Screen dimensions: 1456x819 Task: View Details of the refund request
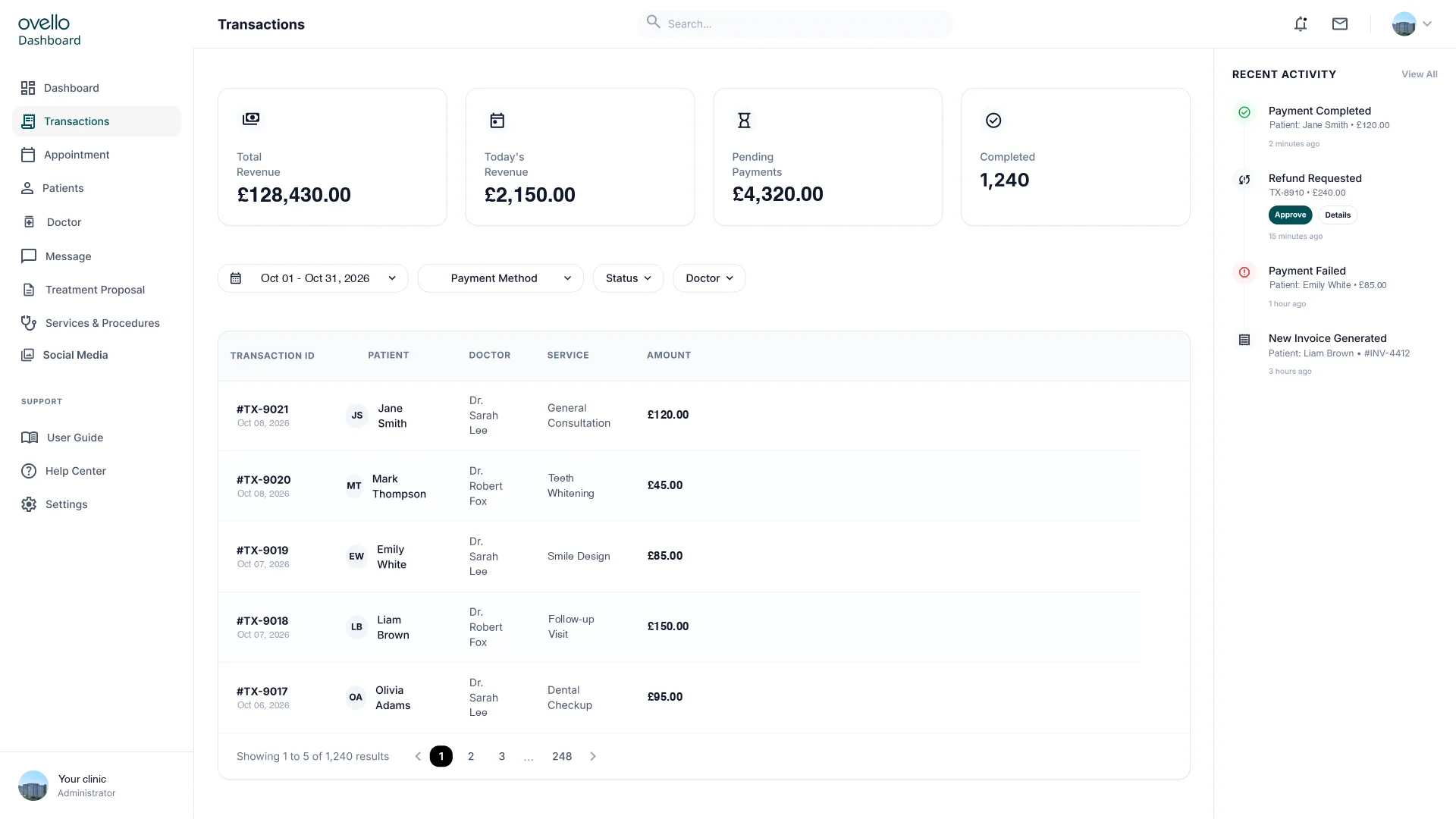tap(1338, 215)
